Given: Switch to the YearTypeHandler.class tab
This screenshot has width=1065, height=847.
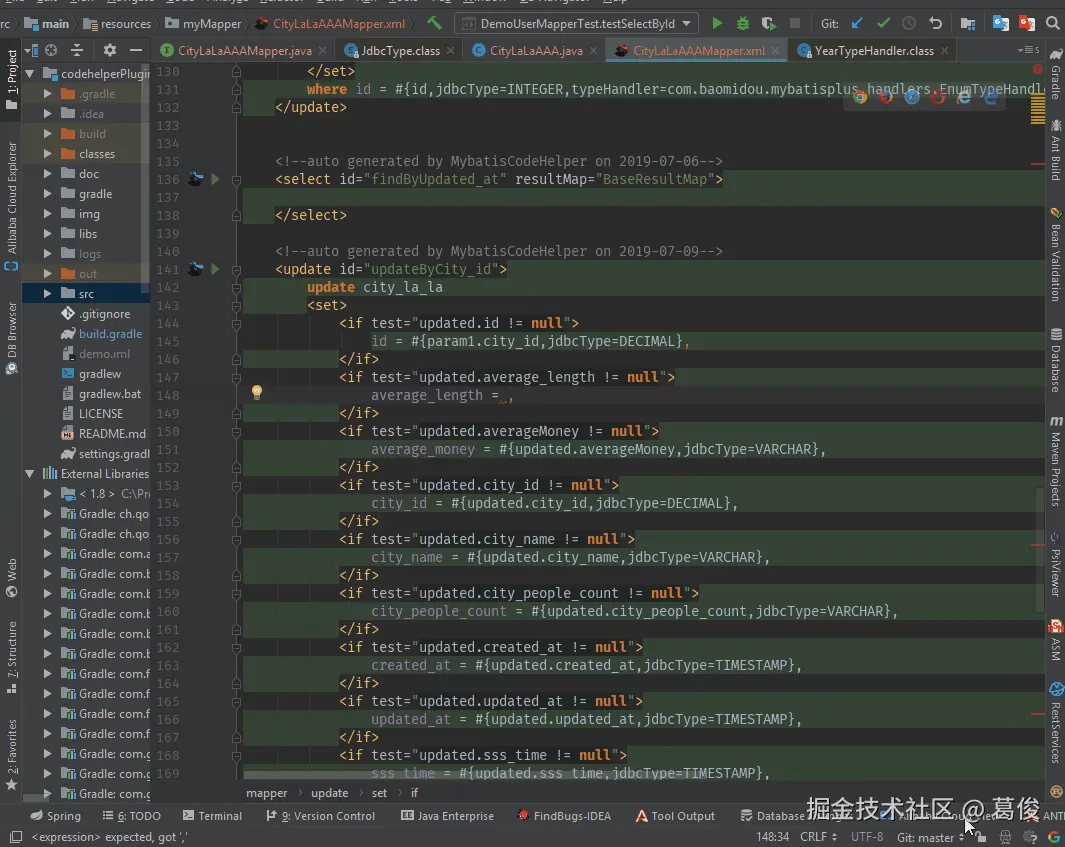Looking at the screenshot, I should point(872,50).
